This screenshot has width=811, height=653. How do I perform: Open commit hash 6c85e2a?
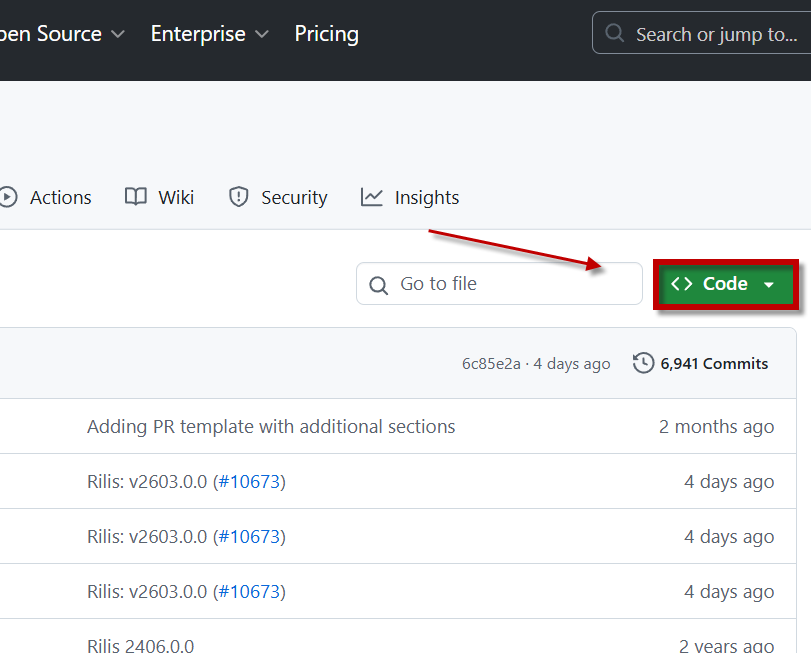(x=490, y=363)
